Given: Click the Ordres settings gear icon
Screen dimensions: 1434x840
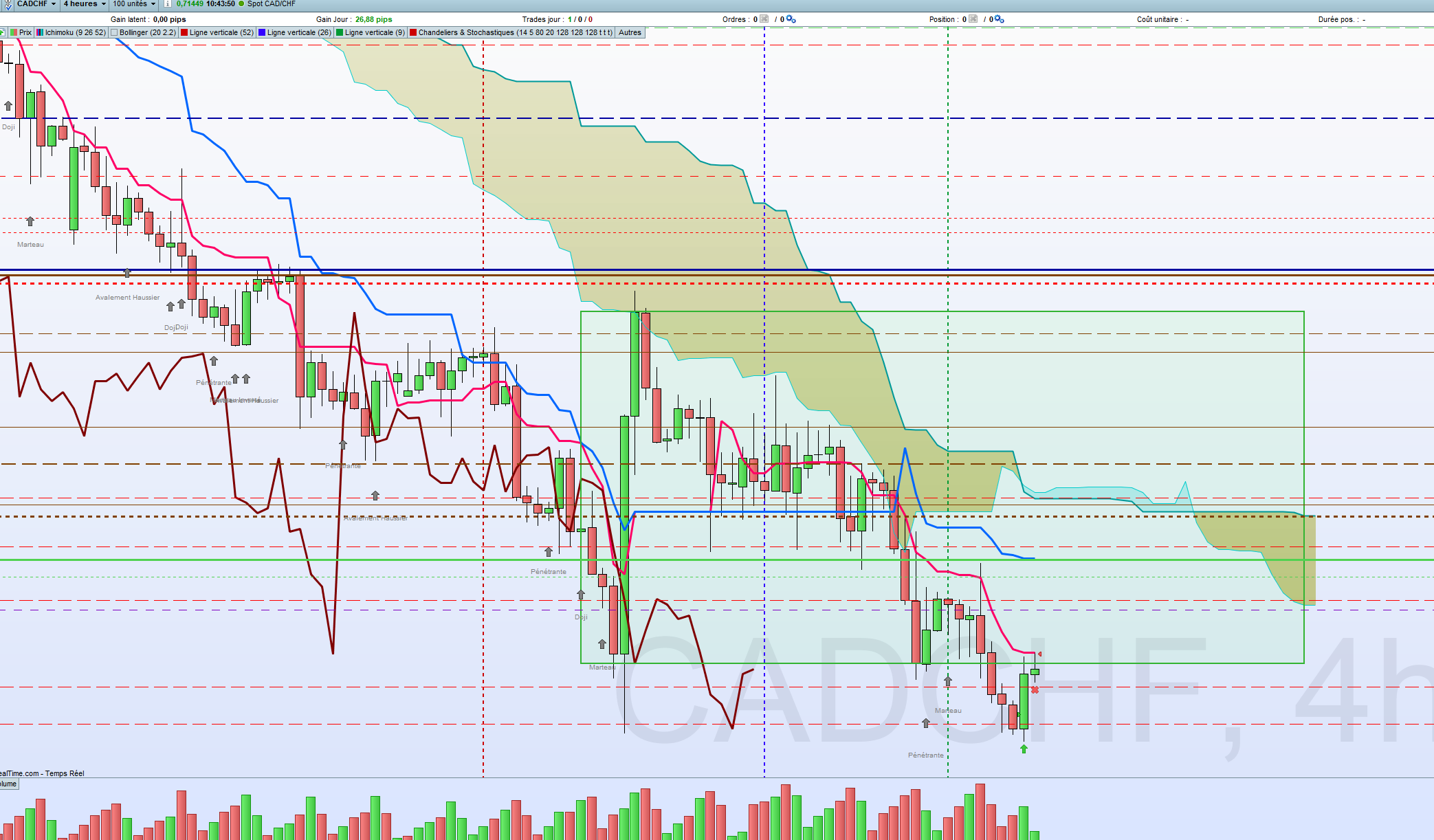Looking at the screenshot, I should pos(791,19).
